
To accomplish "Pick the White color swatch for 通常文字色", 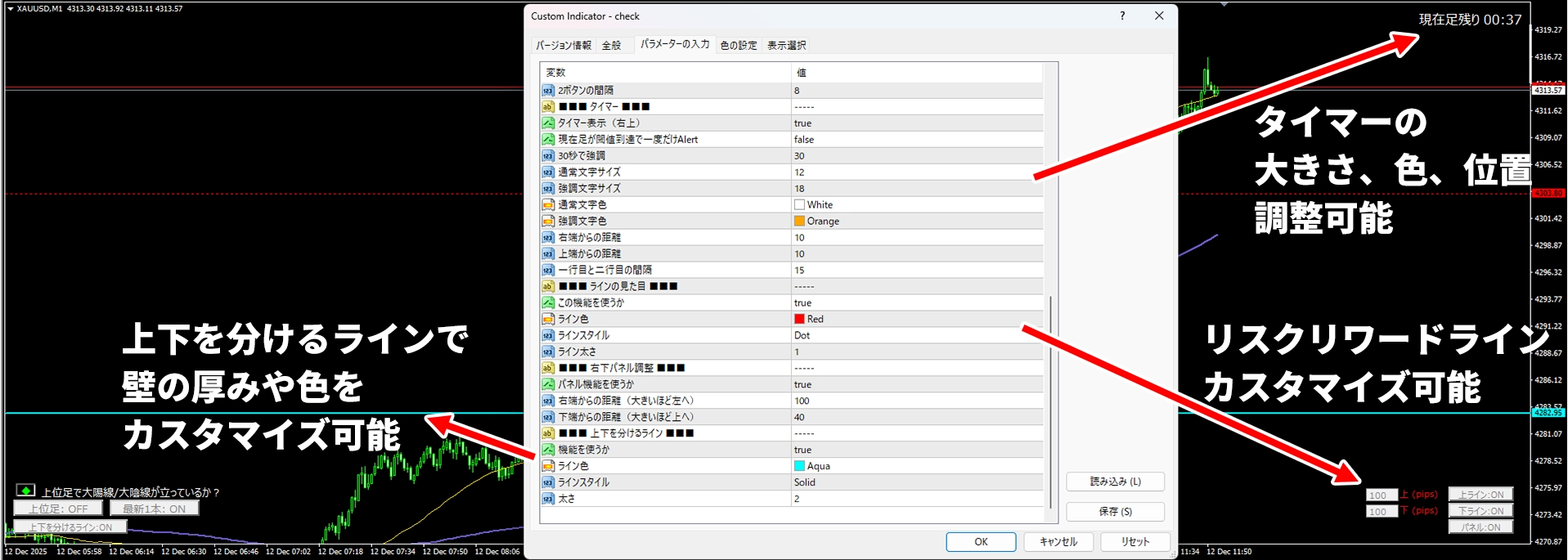I will (799, 204).
